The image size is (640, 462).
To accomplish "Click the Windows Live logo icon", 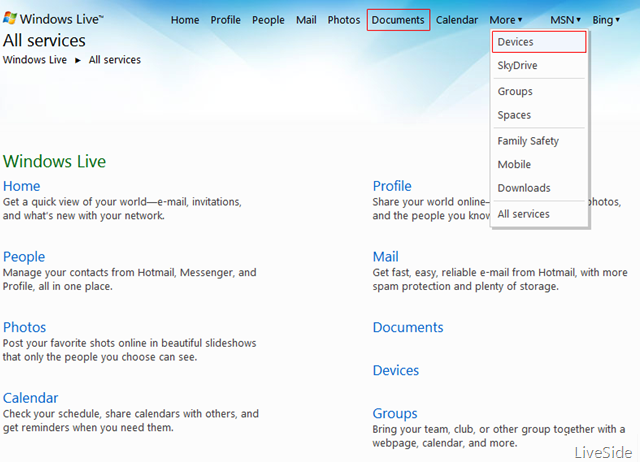I will pyautogui.click(x=10, y=18).
